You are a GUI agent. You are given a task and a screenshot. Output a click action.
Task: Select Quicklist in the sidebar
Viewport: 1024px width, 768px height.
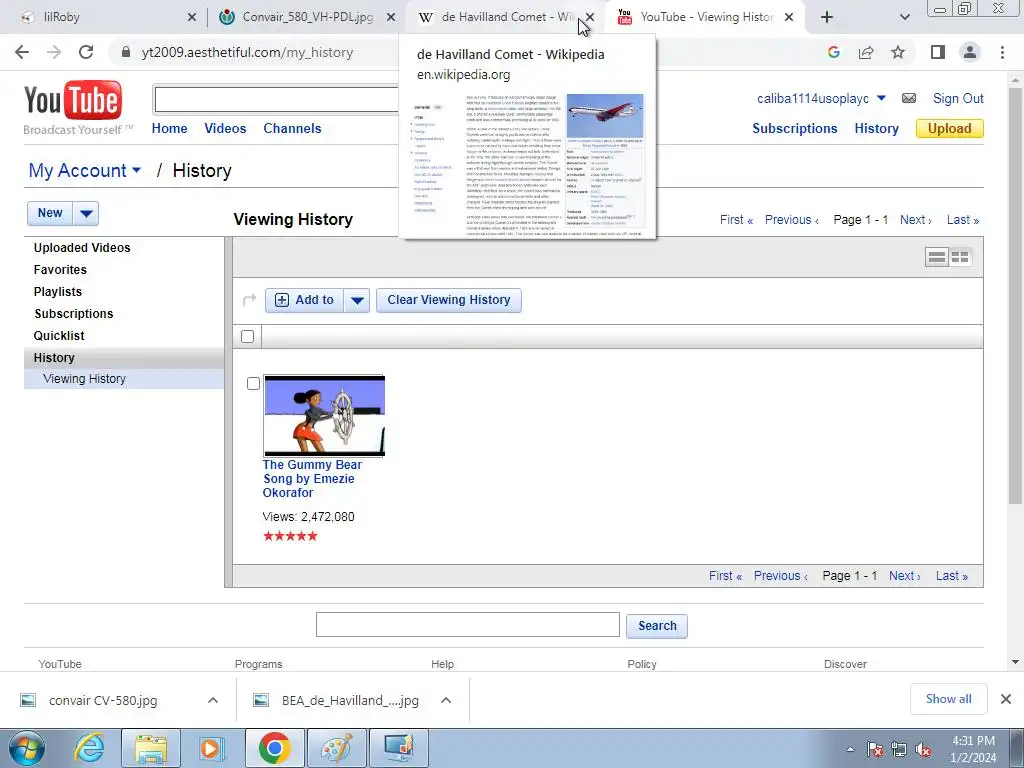tap(59, 336)
